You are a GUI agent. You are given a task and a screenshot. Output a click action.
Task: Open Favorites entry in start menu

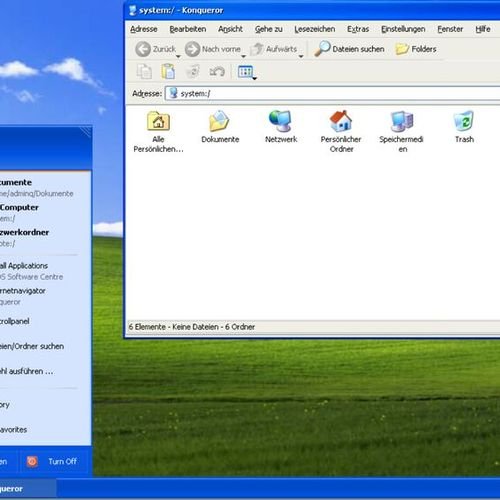pyautogui.click(x=39, y=430)
